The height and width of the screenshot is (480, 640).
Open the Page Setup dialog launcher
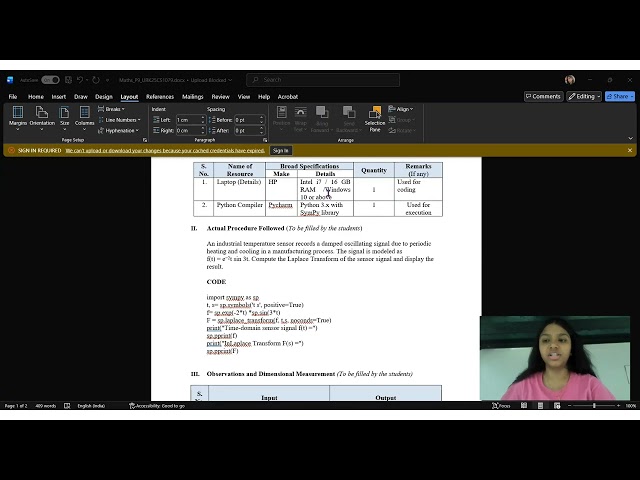[144, 140]
